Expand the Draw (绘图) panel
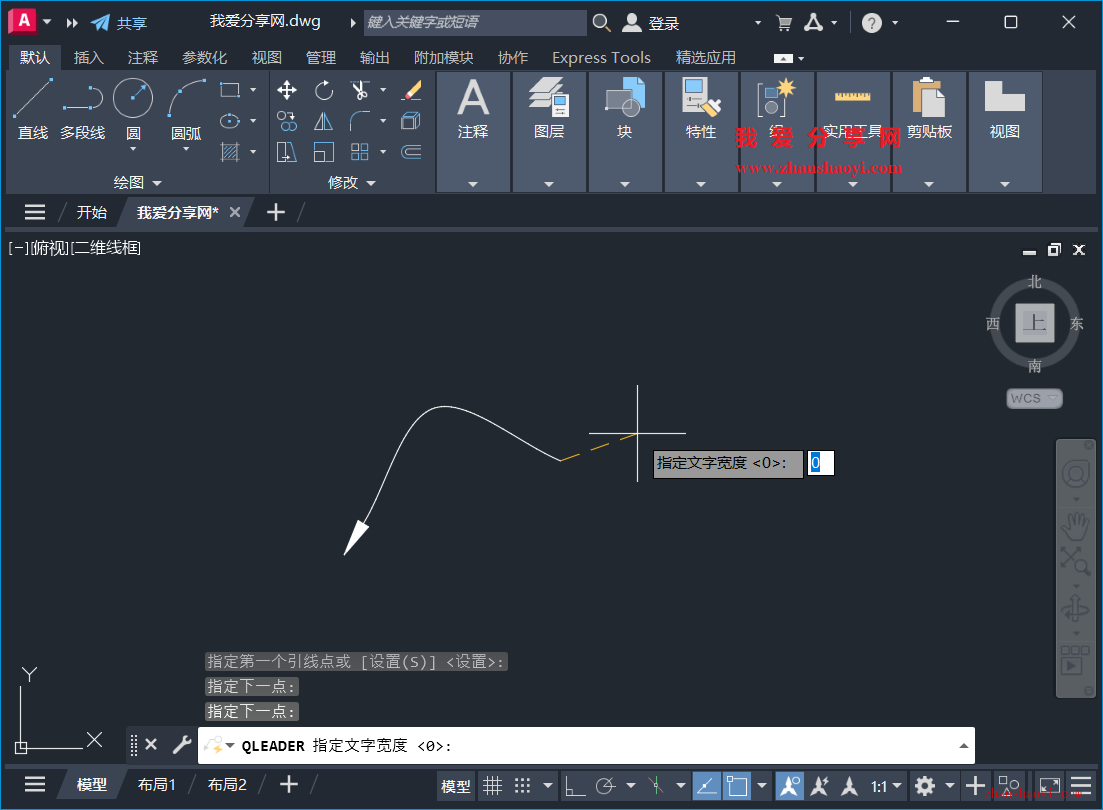The width and height of the screenshot is (1103, 810). pos(137,182)
